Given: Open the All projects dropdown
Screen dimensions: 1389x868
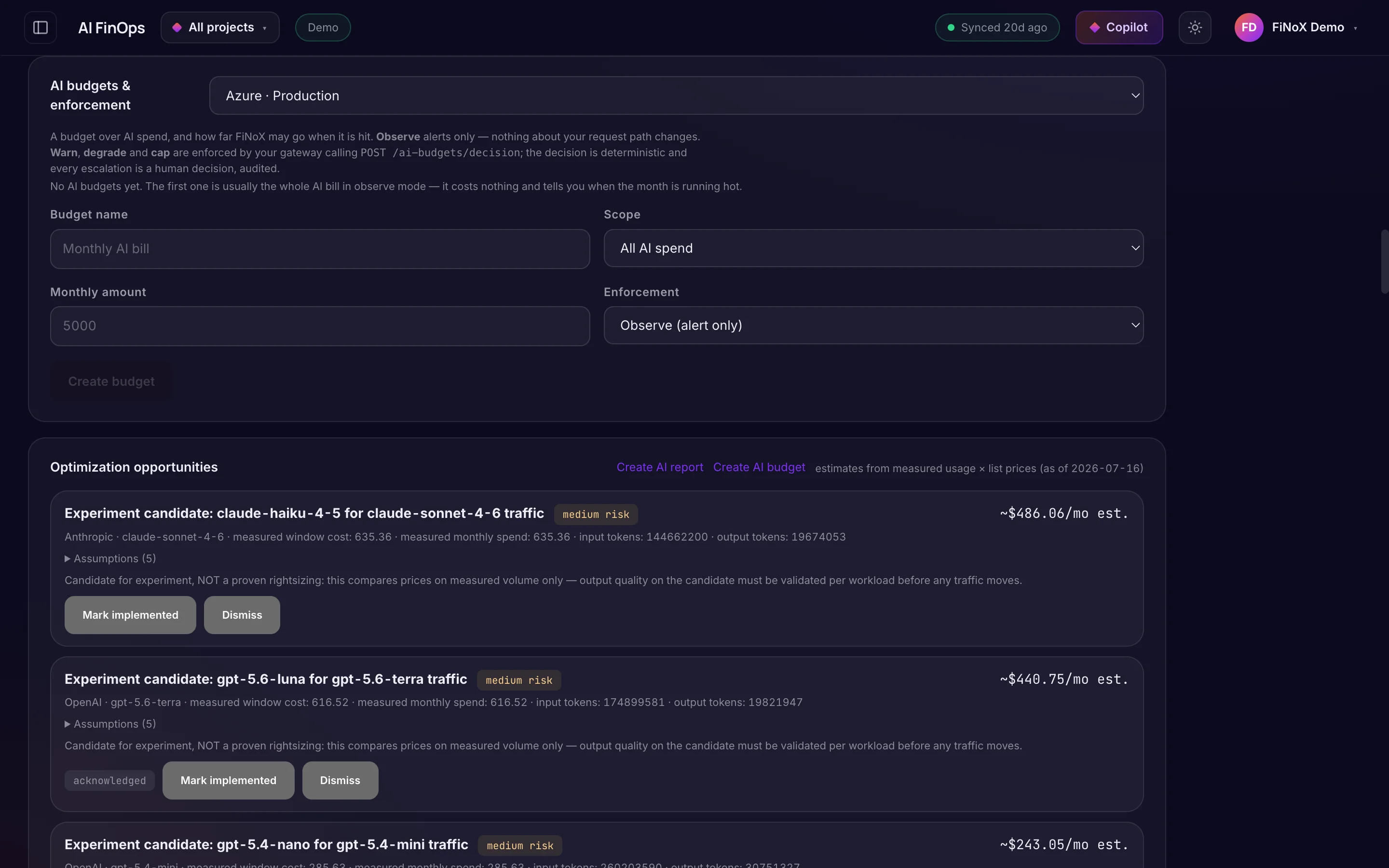Looking at the screenshot, I should [x=220, y=27].
